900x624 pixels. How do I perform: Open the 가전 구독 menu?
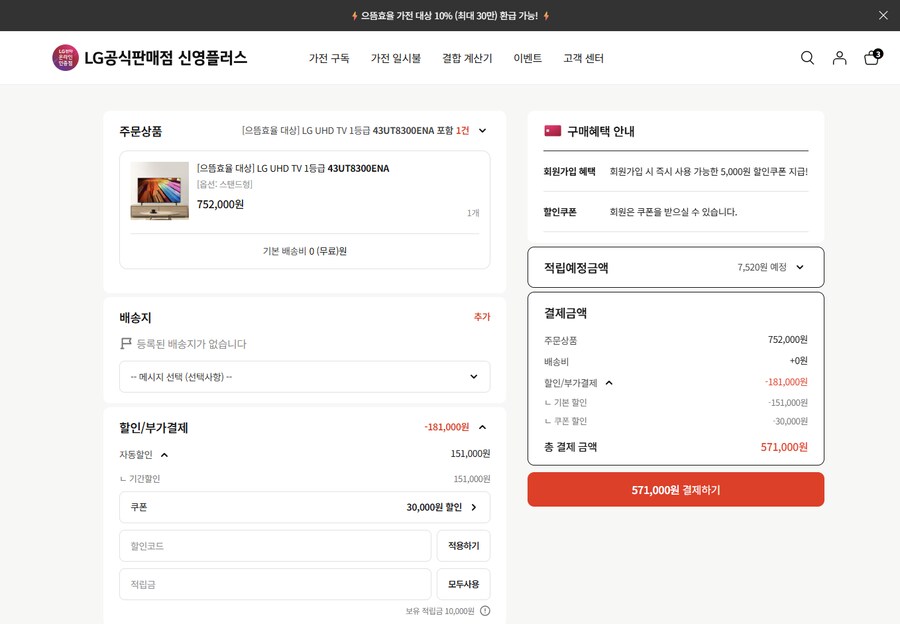point(329,58)
